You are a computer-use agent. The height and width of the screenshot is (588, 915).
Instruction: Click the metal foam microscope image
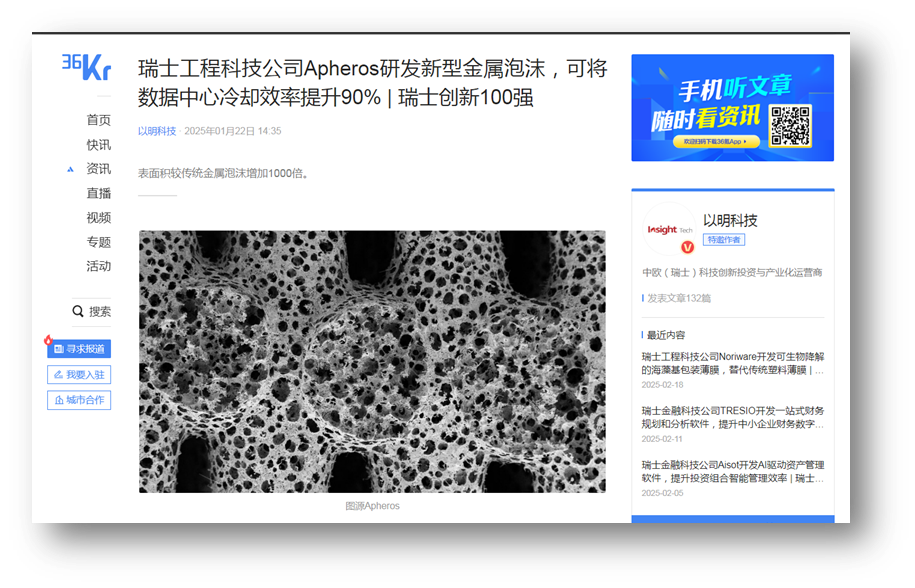click(372, 362)
